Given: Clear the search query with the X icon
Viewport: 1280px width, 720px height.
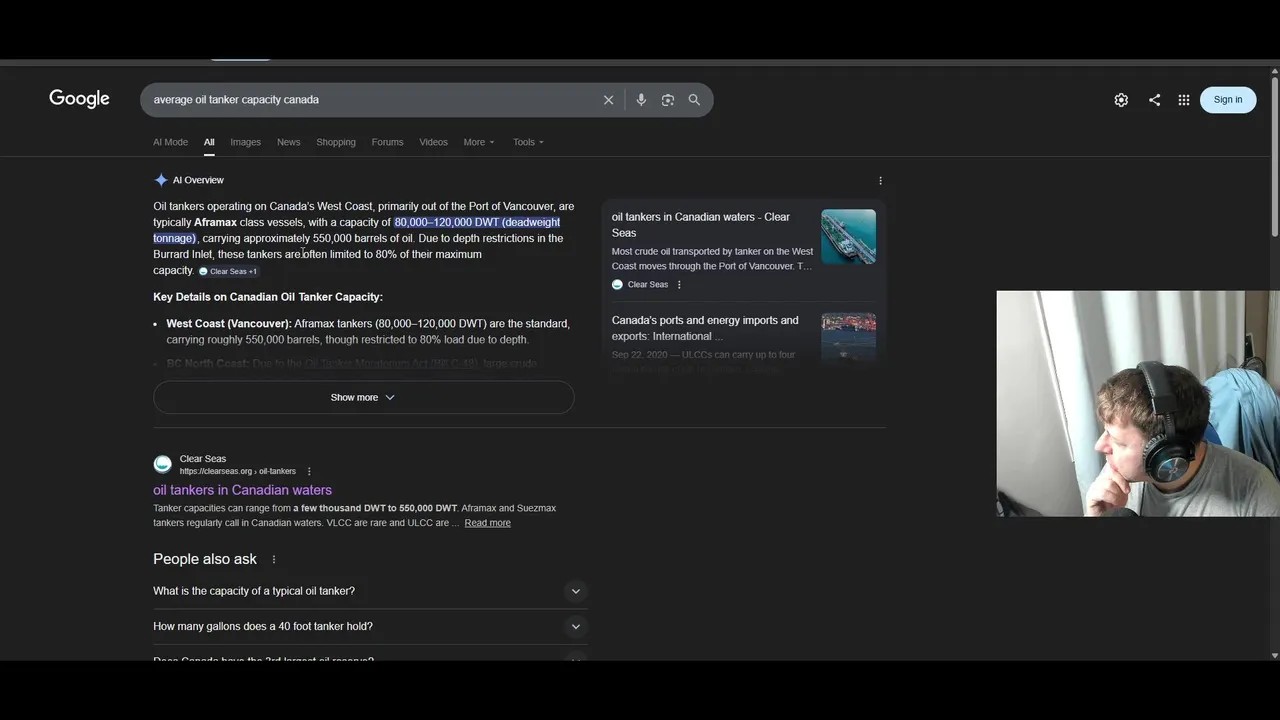Looking at the screenshot, I should coord(608,100).
